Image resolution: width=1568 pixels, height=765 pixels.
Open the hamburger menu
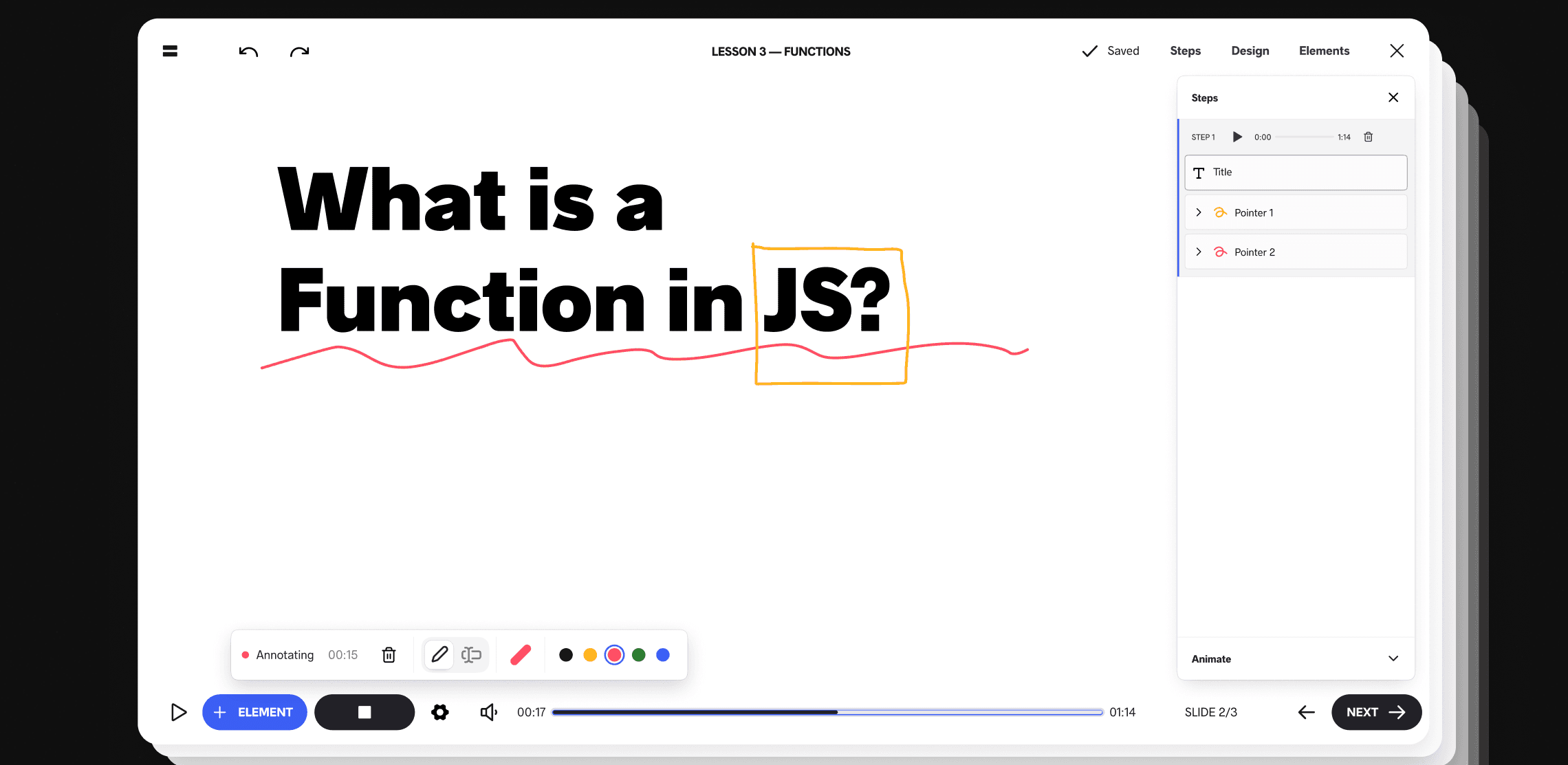coord(170,51)
